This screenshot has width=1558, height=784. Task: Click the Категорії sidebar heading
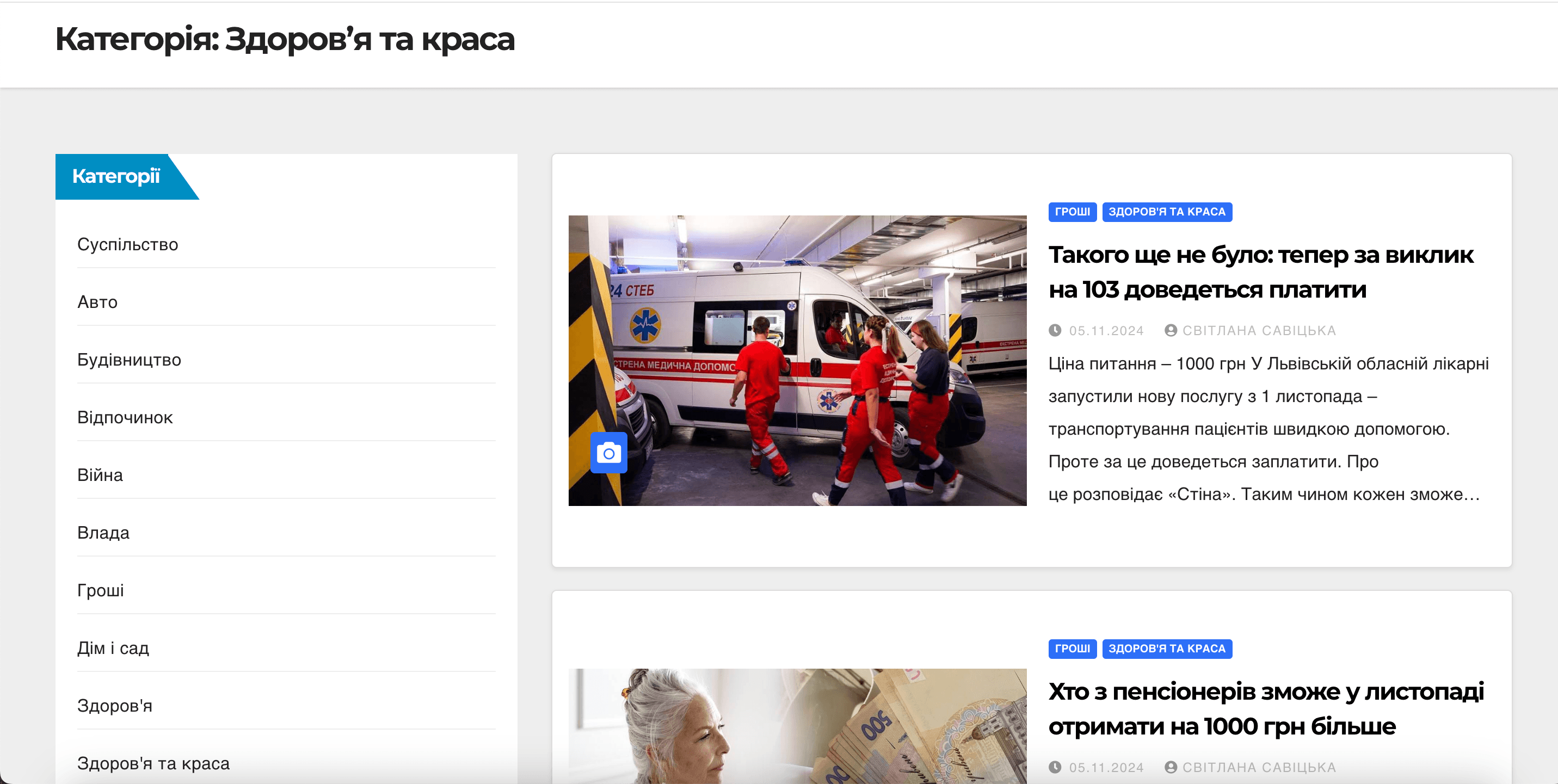(116, 176)
